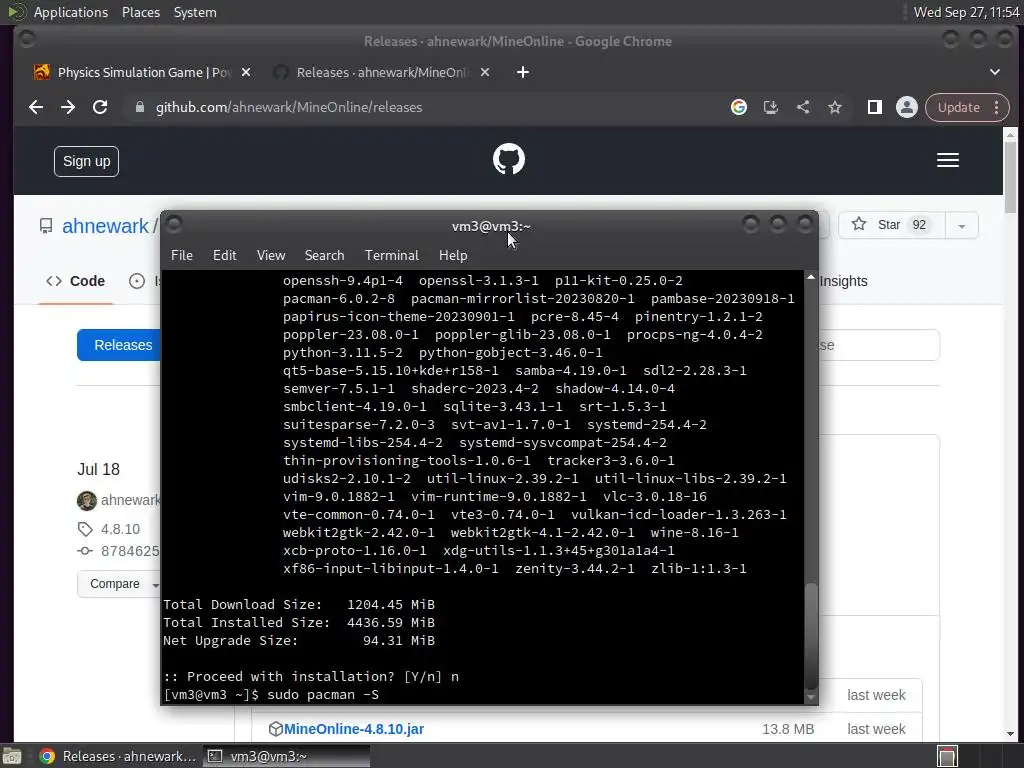The height and width of the screenshot is (768, 1024).
Task: Open Chrome side panel icon
Action: click(x=874, y=107)
